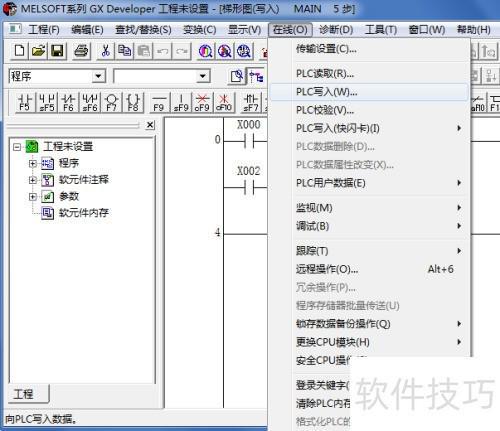The width and height of the screenshot is (500, 431).
Task: Choose PLC写入(W)... menu entry
Action: [369, 92]
